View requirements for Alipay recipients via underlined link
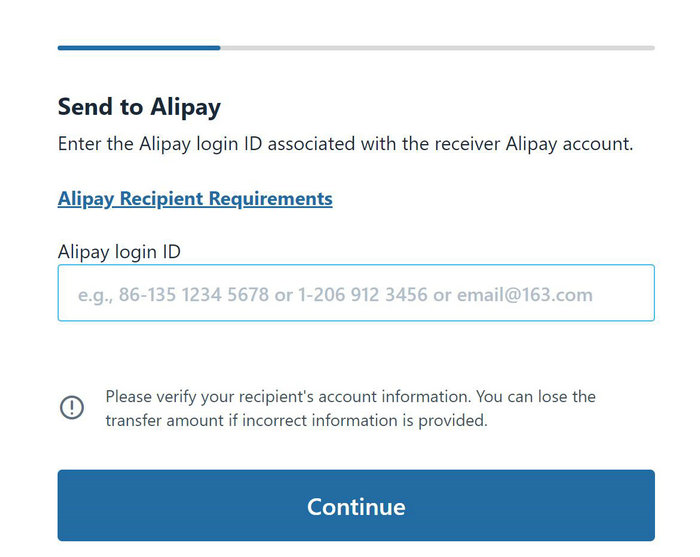This screenshot has height=557, width=700. tap(195, 199)
